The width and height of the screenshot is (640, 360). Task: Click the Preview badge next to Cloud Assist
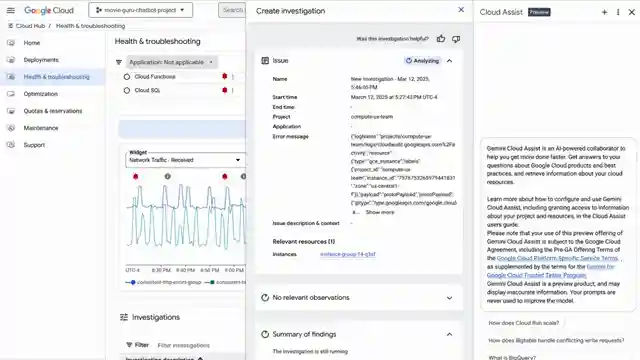(539, 12)
